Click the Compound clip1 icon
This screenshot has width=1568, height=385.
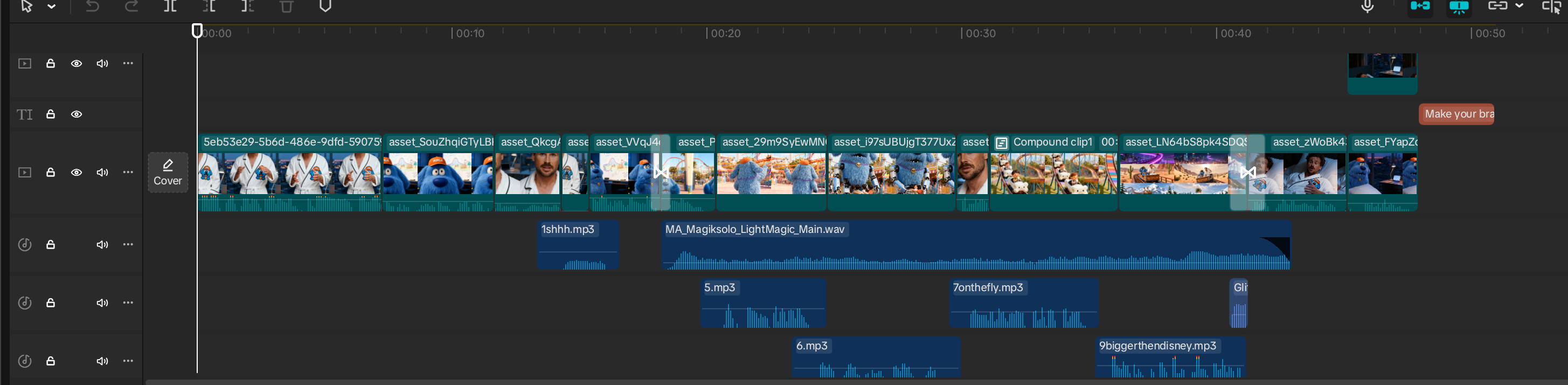[1001, 143]
